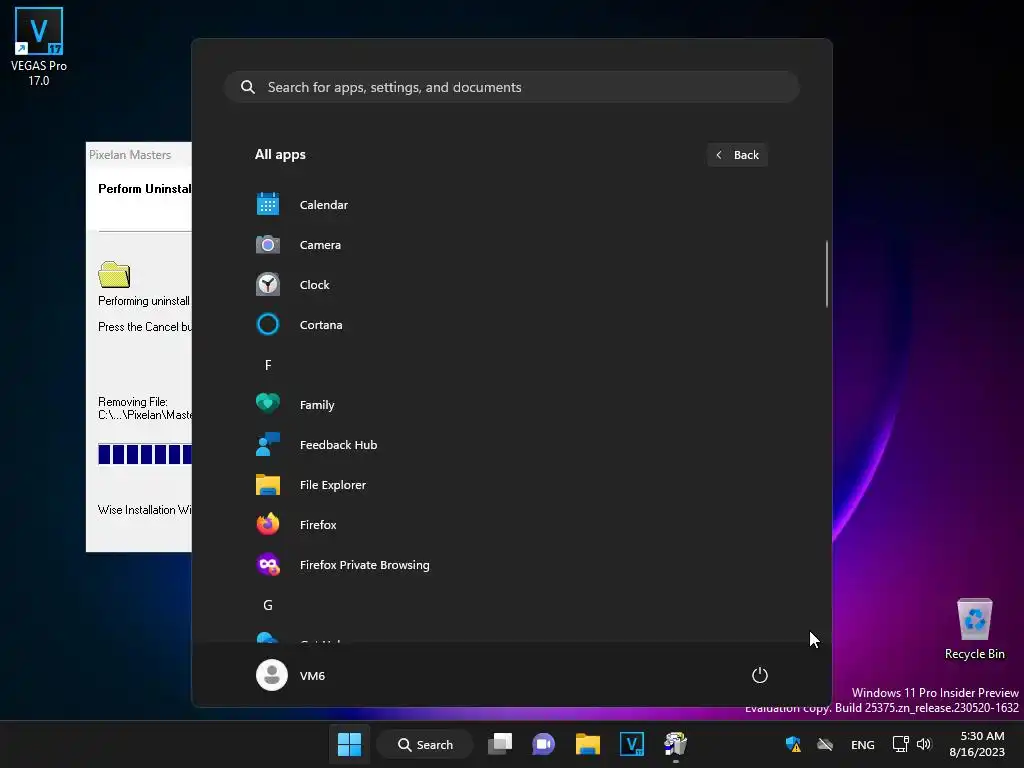Open Windows Security tray icon
The height and width of the screenshot is (768, 1024).
[793, 744]
